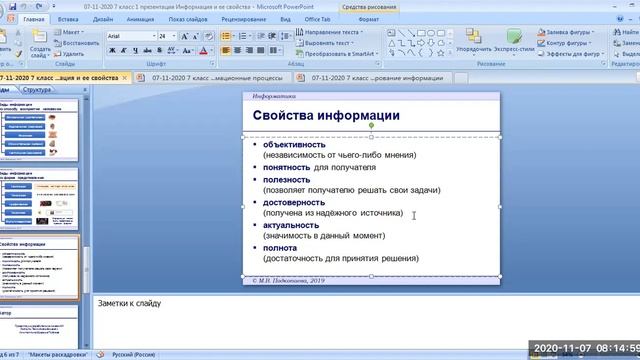Open the Arial font name combo box
This screenshot has height=360, width=640.
click(x=131, y=36)
